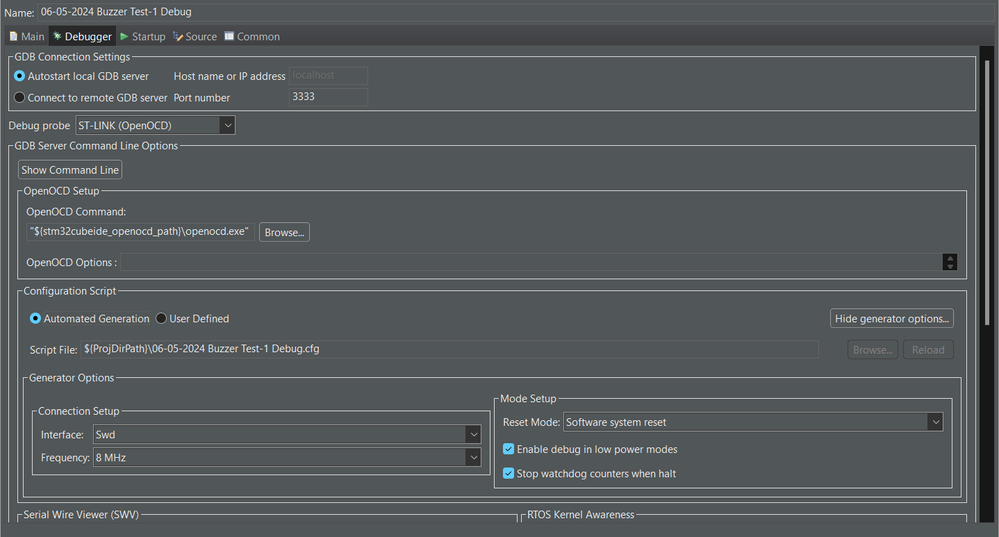The image size is (999, 537).
Task: Click Hide generator options button
Action: pyautogui.click(x=892, y=319)
